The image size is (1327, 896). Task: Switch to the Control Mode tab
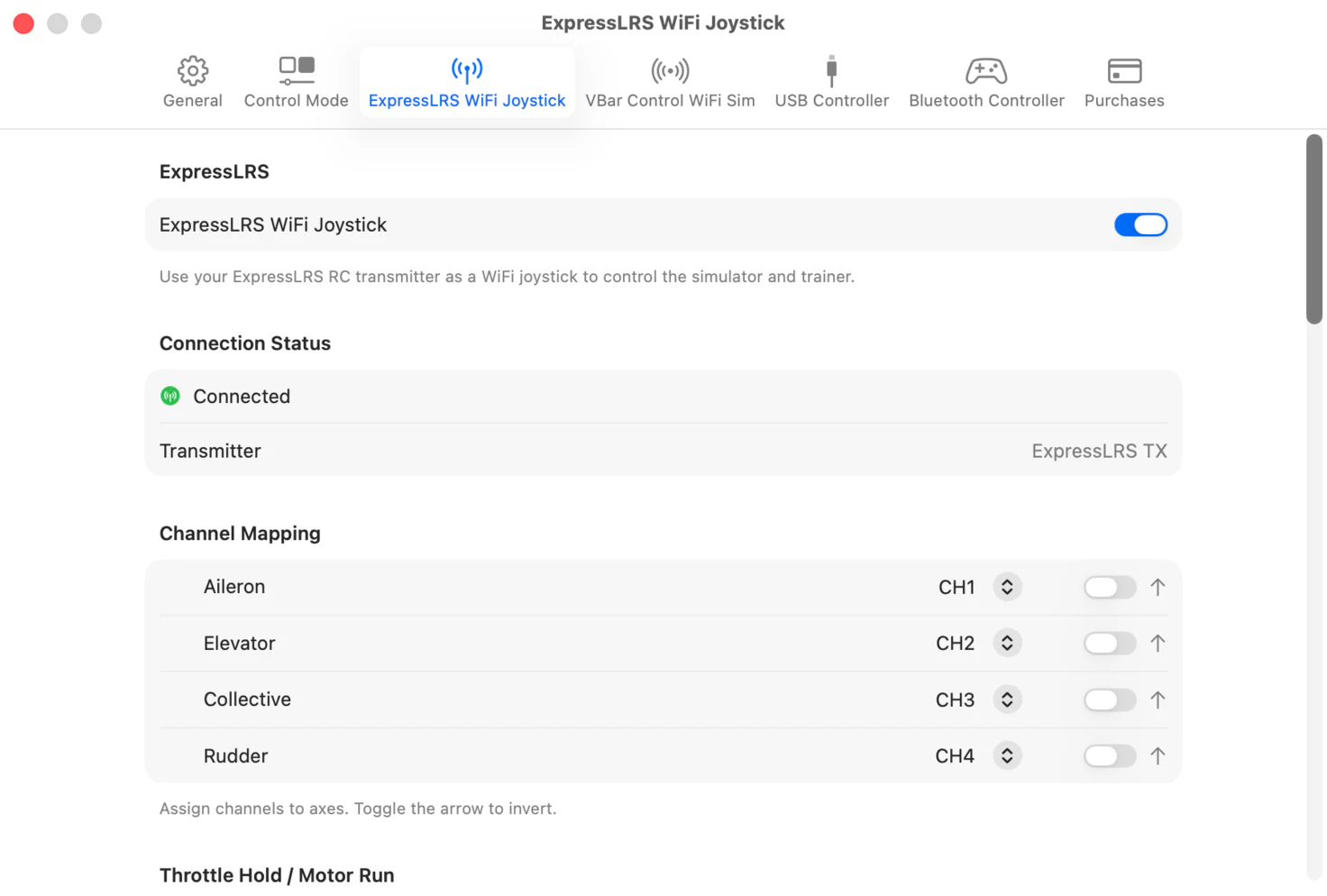pos(296,82)
